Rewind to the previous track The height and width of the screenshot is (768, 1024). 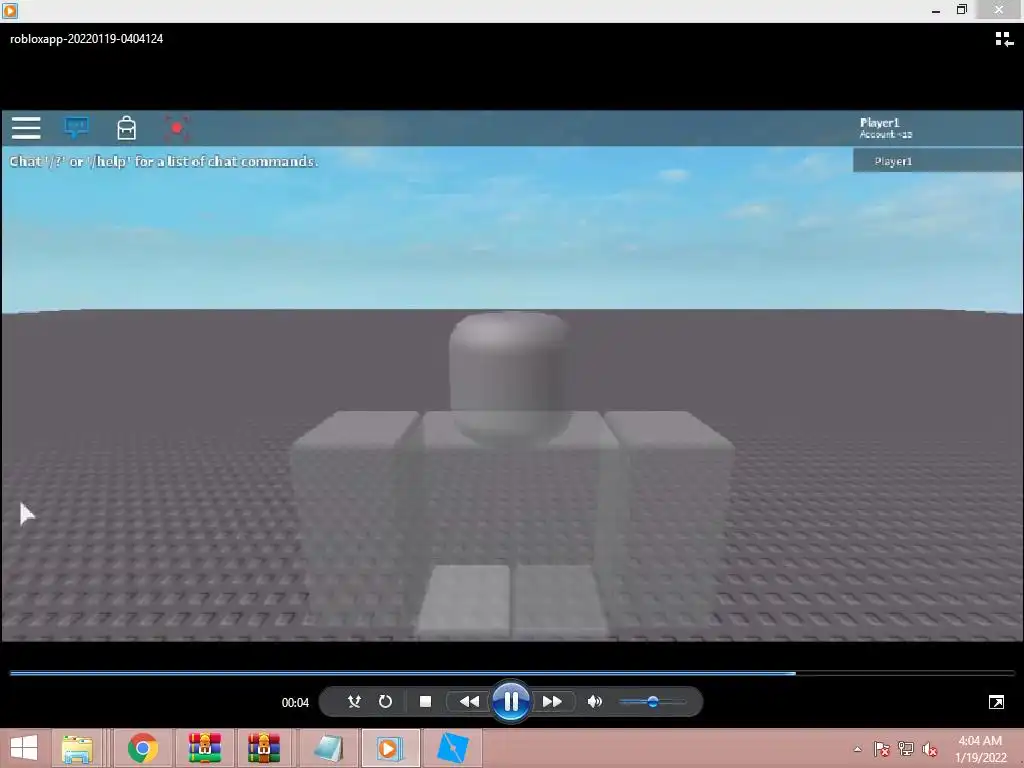(469, 701)
